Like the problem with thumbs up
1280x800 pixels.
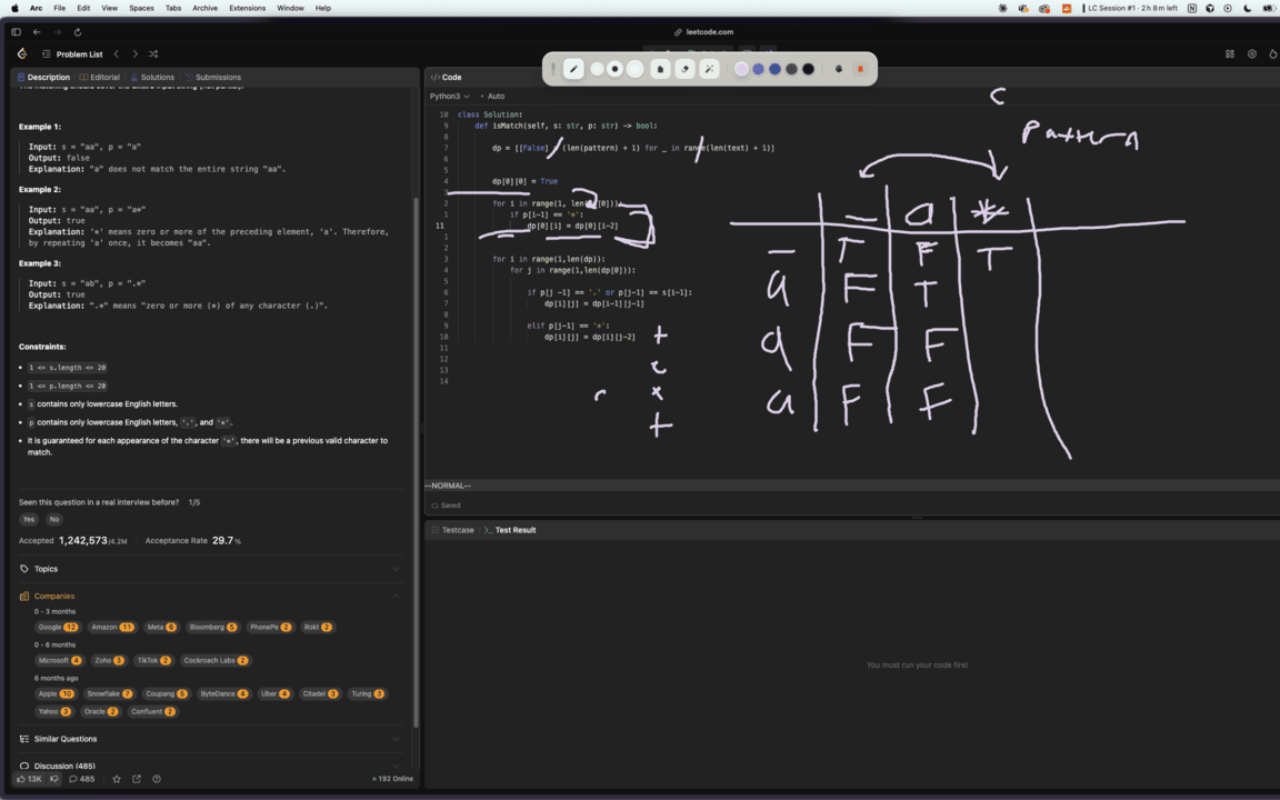pyautogui.click(x=28, y=779)
